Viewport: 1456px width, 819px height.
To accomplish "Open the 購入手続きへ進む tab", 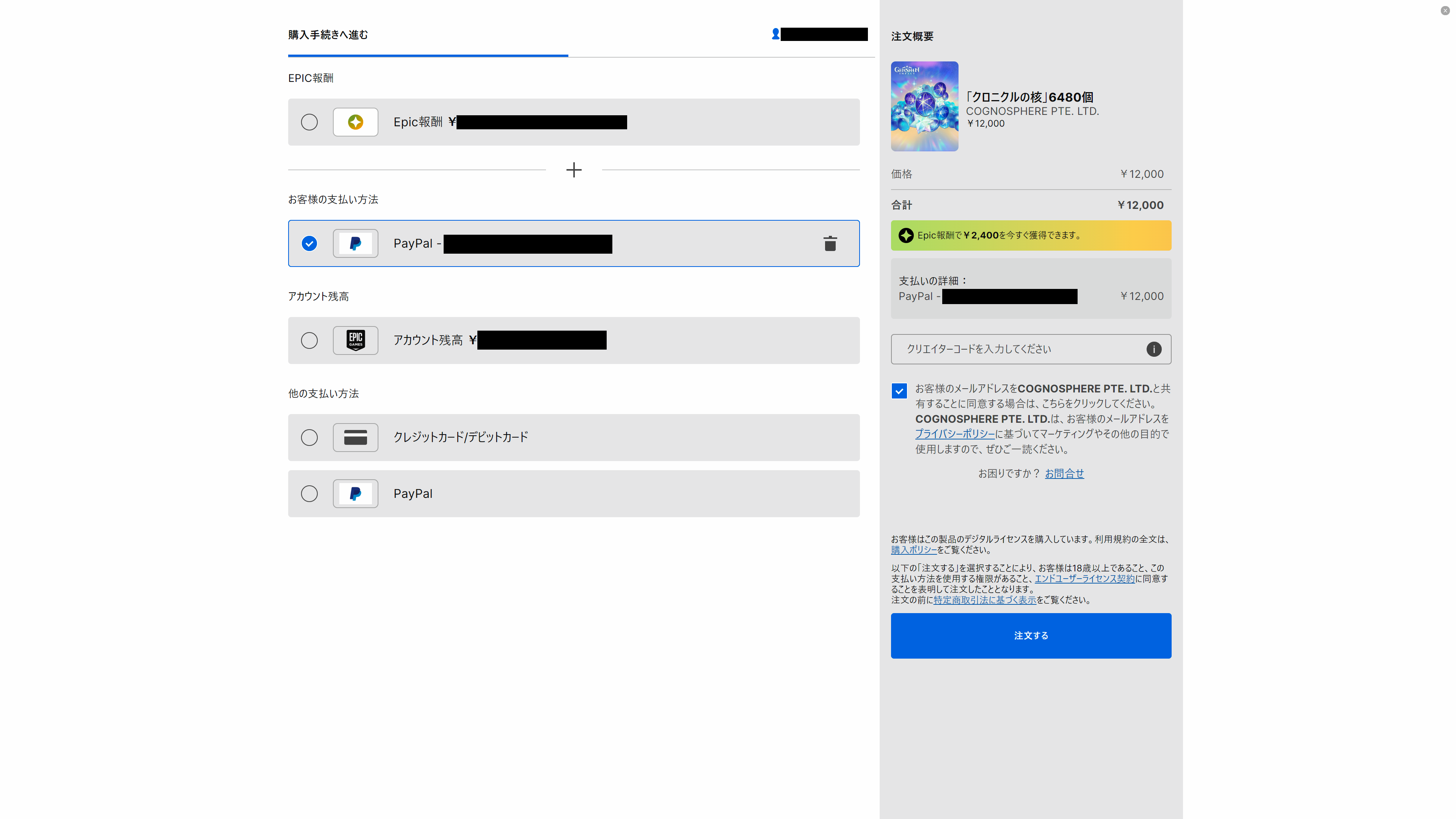I will click(x=328, y=35).
